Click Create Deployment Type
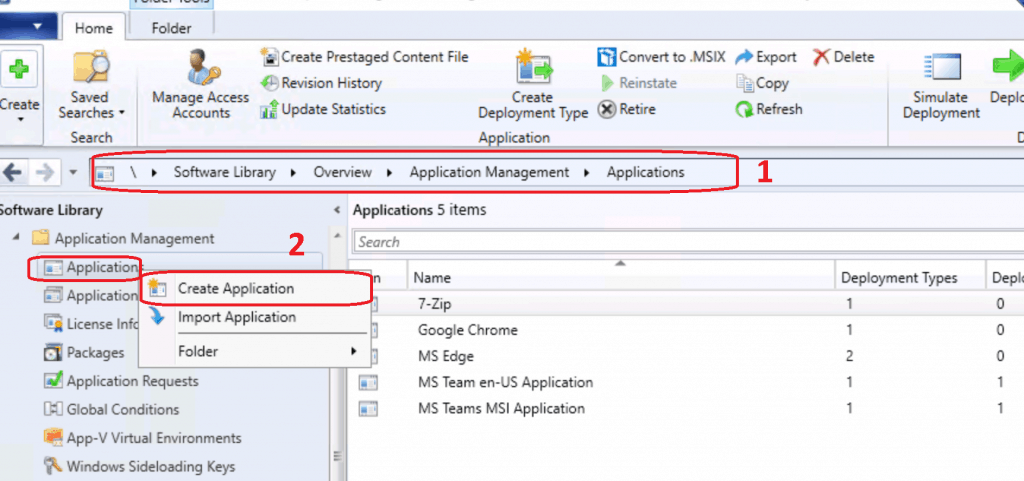Viewport: 1024px width, 481px height. (x=533, y=86)
